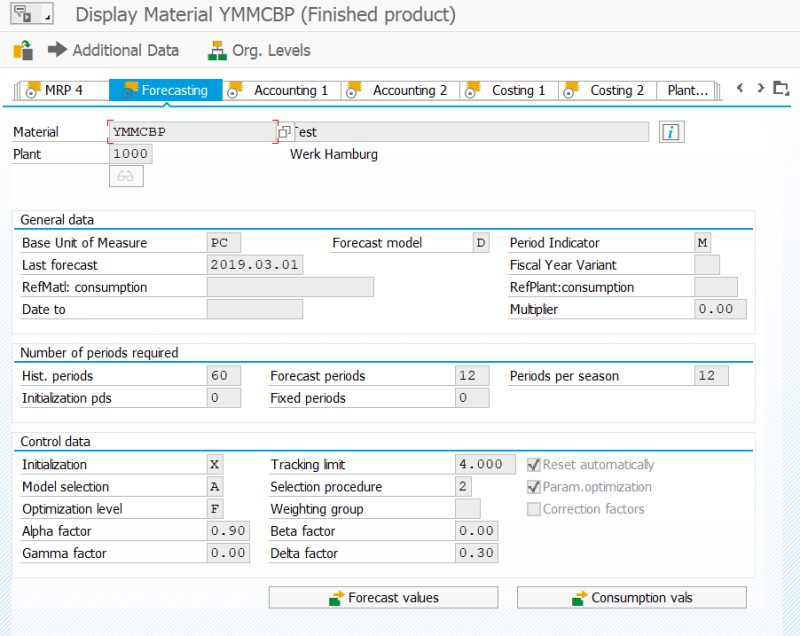Open the Accounting 2 tab
The height and width of the screenshot is (636, 800).
click(x=401, y=90)
